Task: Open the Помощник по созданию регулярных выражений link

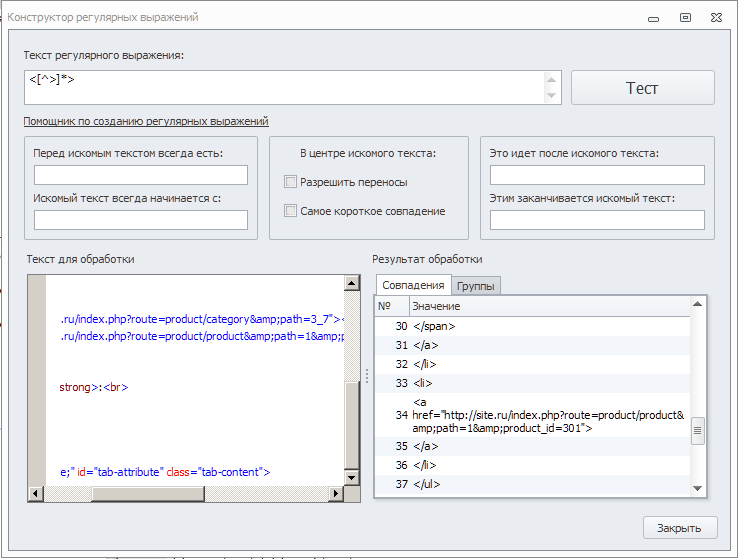Action: (x=146, y=121)
